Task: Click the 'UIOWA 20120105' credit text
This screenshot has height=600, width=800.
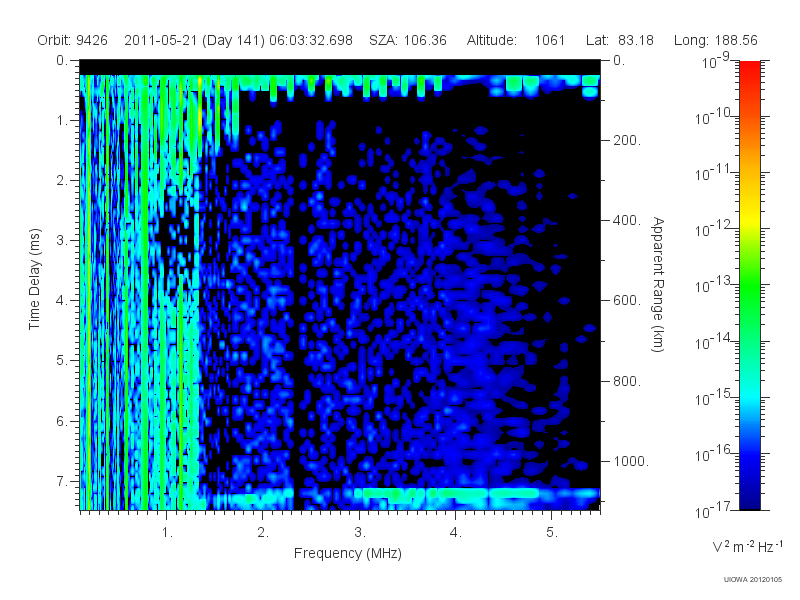Action: click(x=753, y=580)
